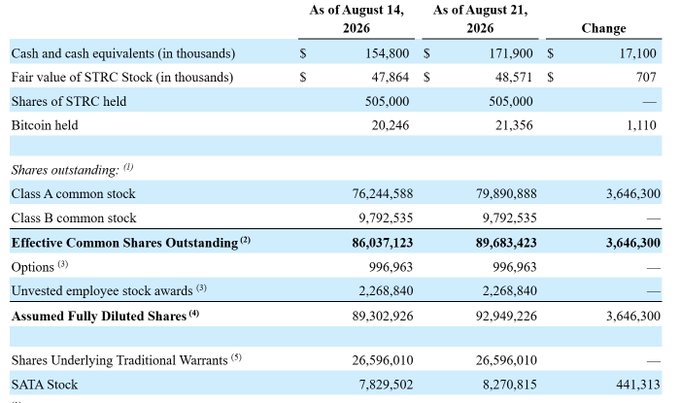This screenshot has height=403, width=680.
Task: Click the bold value 89,683,423
Action: point(506,243)
